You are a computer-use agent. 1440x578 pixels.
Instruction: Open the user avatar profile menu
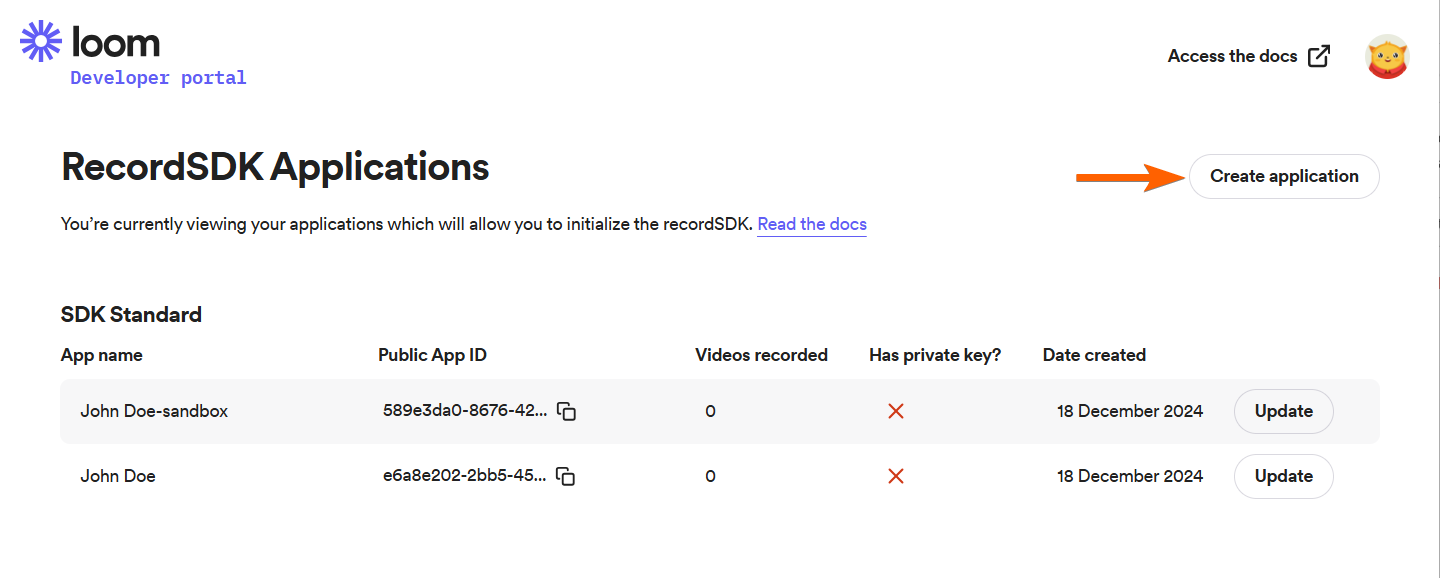[1387, 57]
